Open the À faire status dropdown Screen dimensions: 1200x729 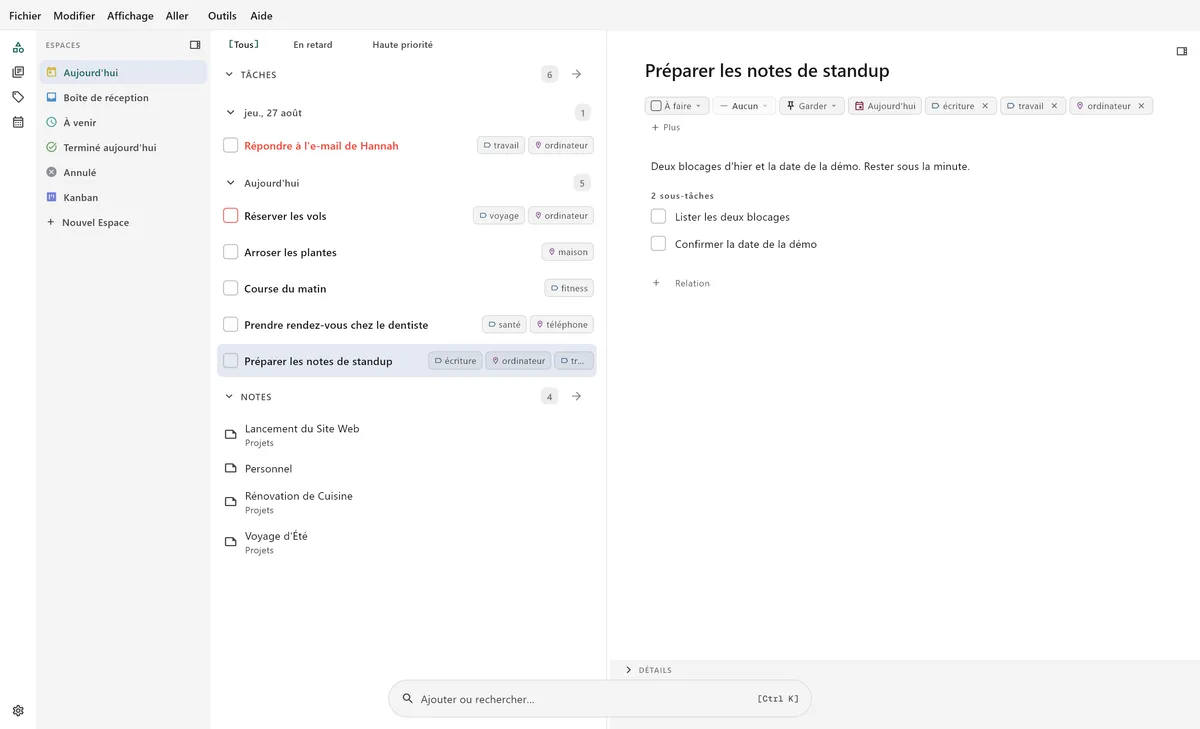pyautogui.click(x=676, y=106)
